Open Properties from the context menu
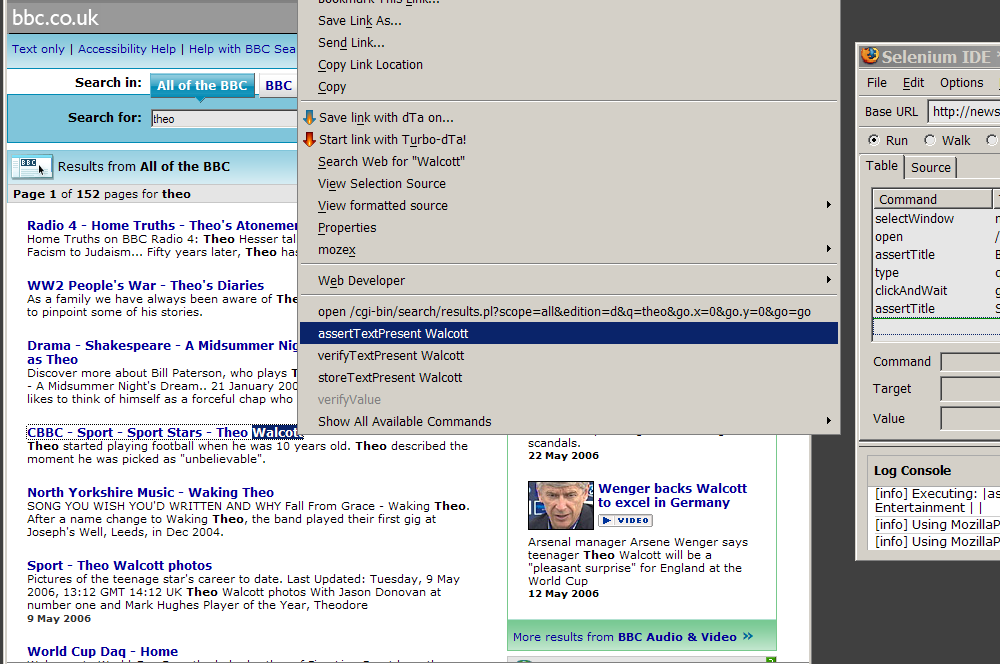Viewport: 1000px width, 664px height. point(569,228)
